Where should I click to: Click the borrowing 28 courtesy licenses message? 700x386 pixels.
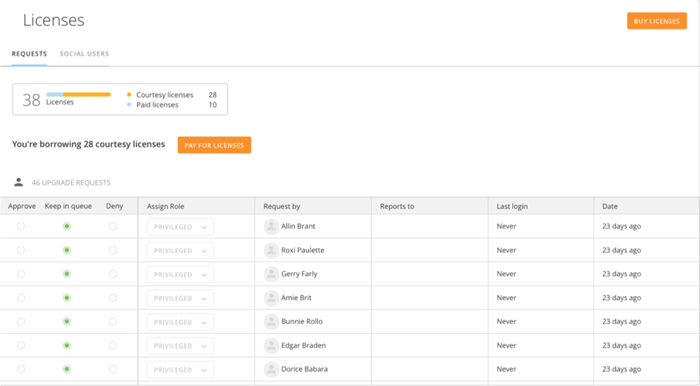(x=88, y=144)
